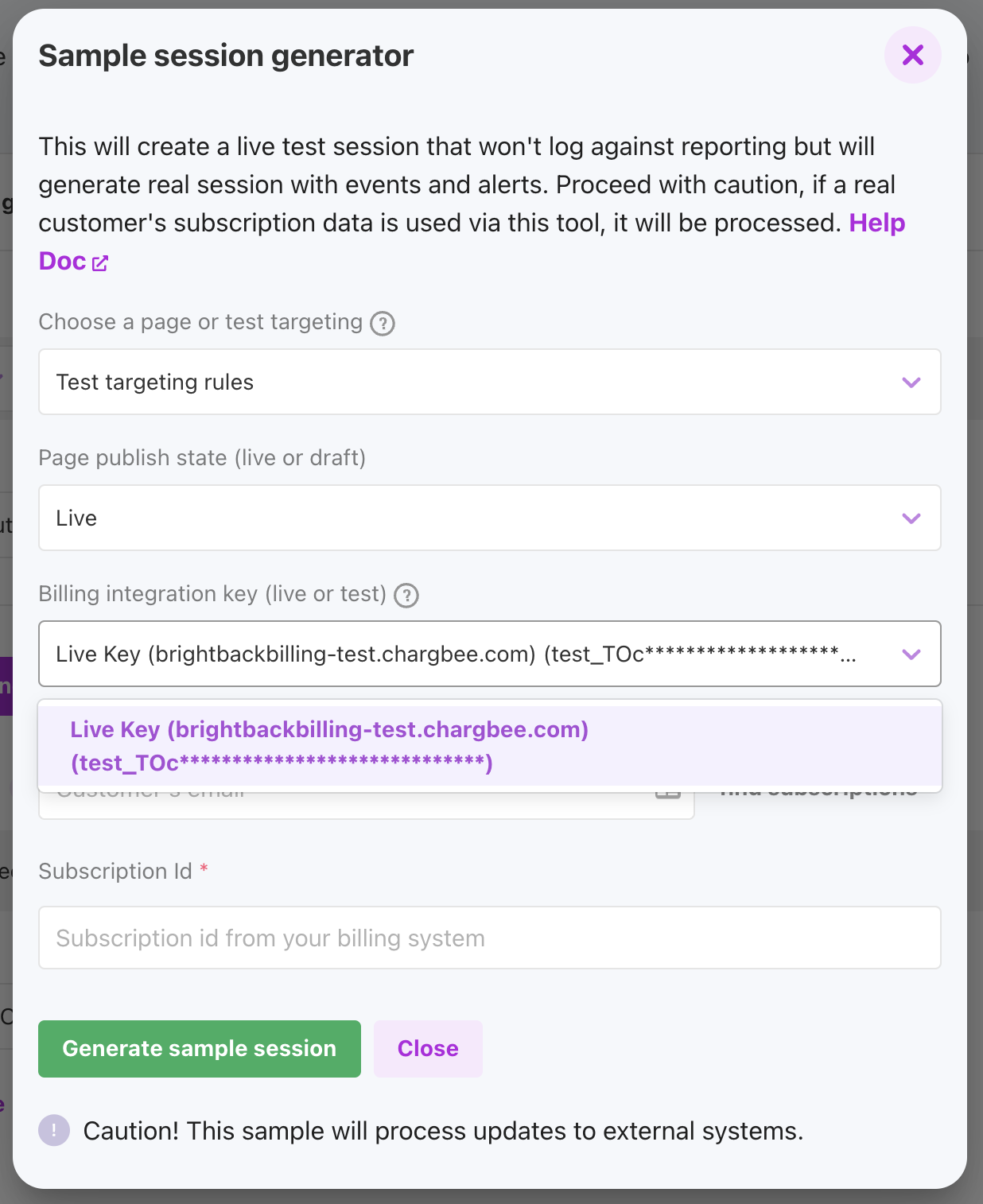Click chevron arrow on page publish state field
983x1204 pixels.
(x=911, y=518)
